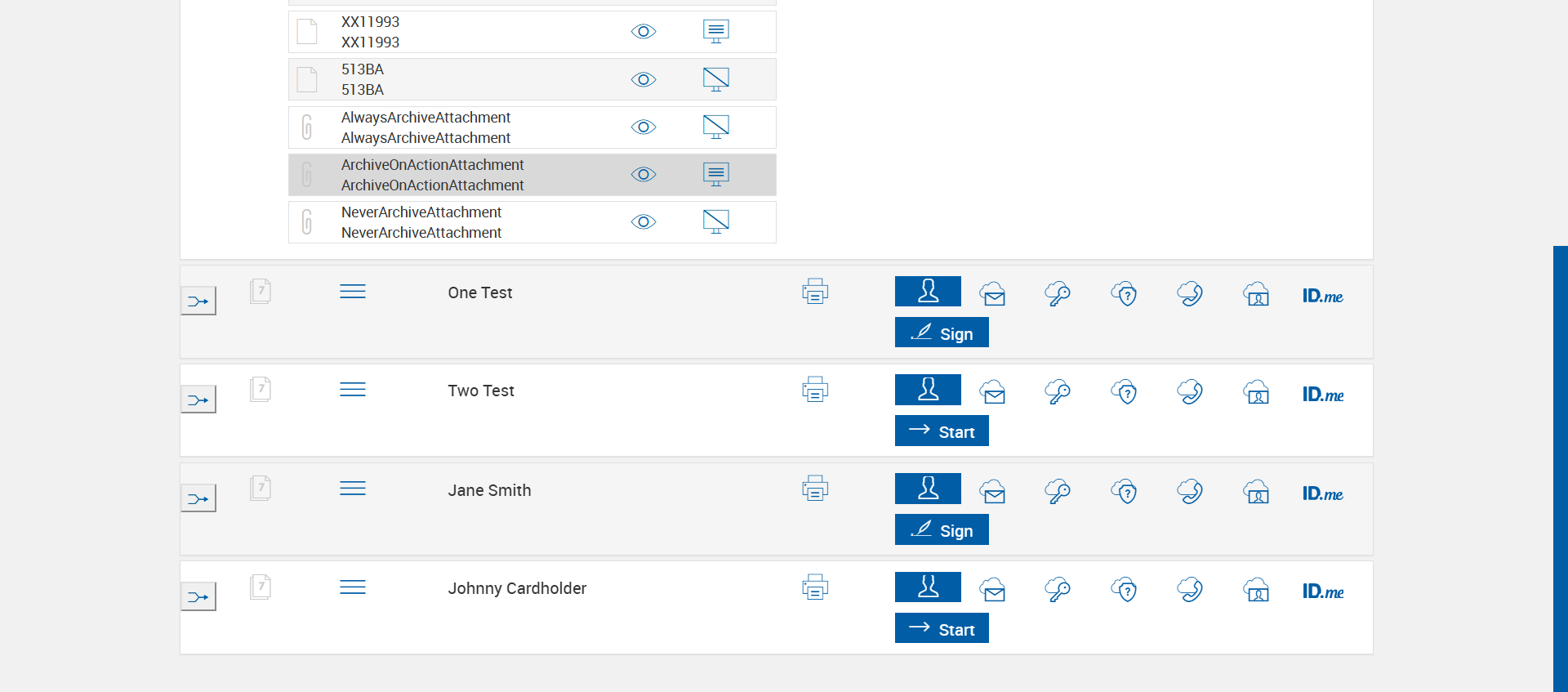Choose ID.me verification for Two Test
The height and width of the screenshot is (692, 1568).
coord(1322,395)
